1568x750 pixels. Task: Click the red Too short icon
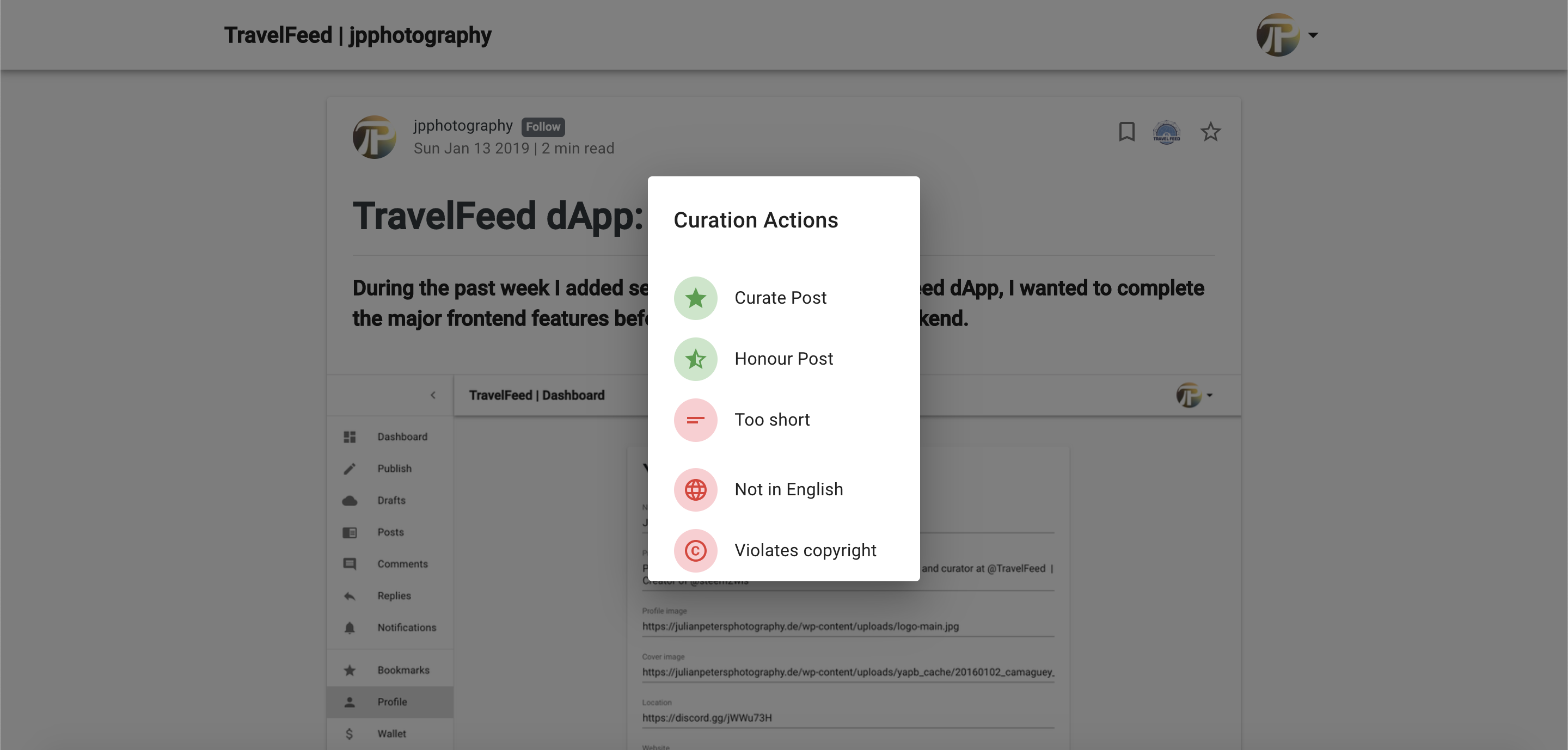[x=695, y=420]
